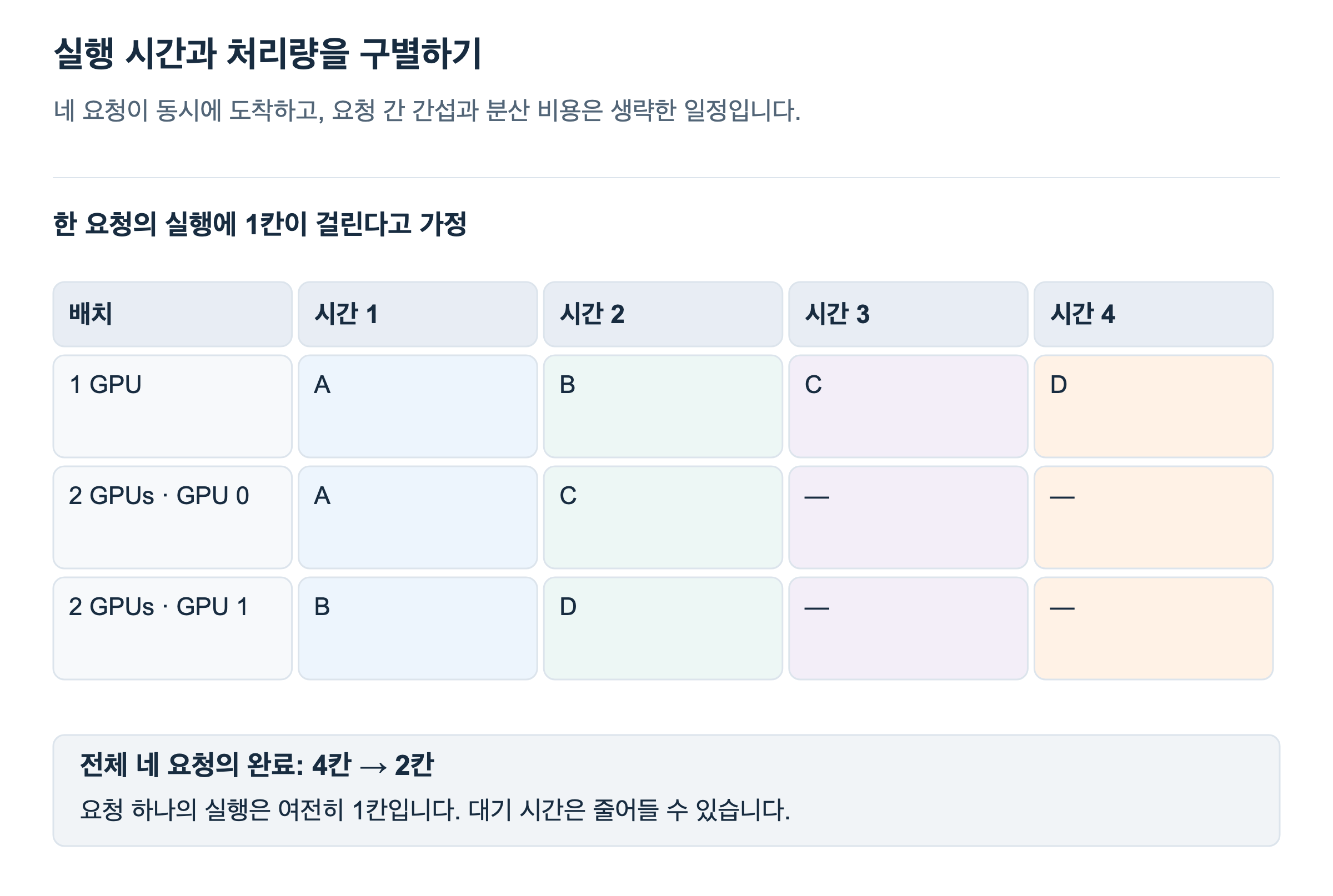This screenshot has width=1333, height=896.
Task: Click the 배치 column header cell
Action: point(173,314)
